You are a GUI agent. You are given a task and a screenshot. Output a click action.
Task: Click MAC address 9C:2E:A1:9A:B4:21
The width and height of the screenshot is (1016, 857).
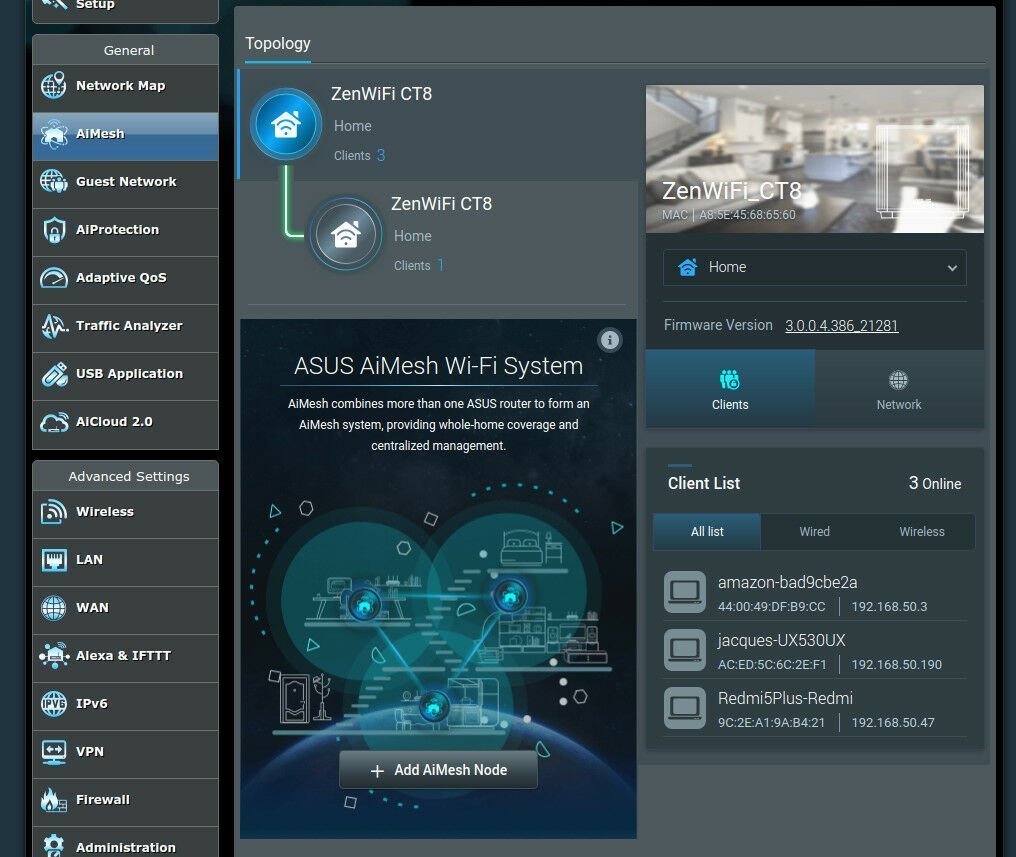click(x=771, y=723)
